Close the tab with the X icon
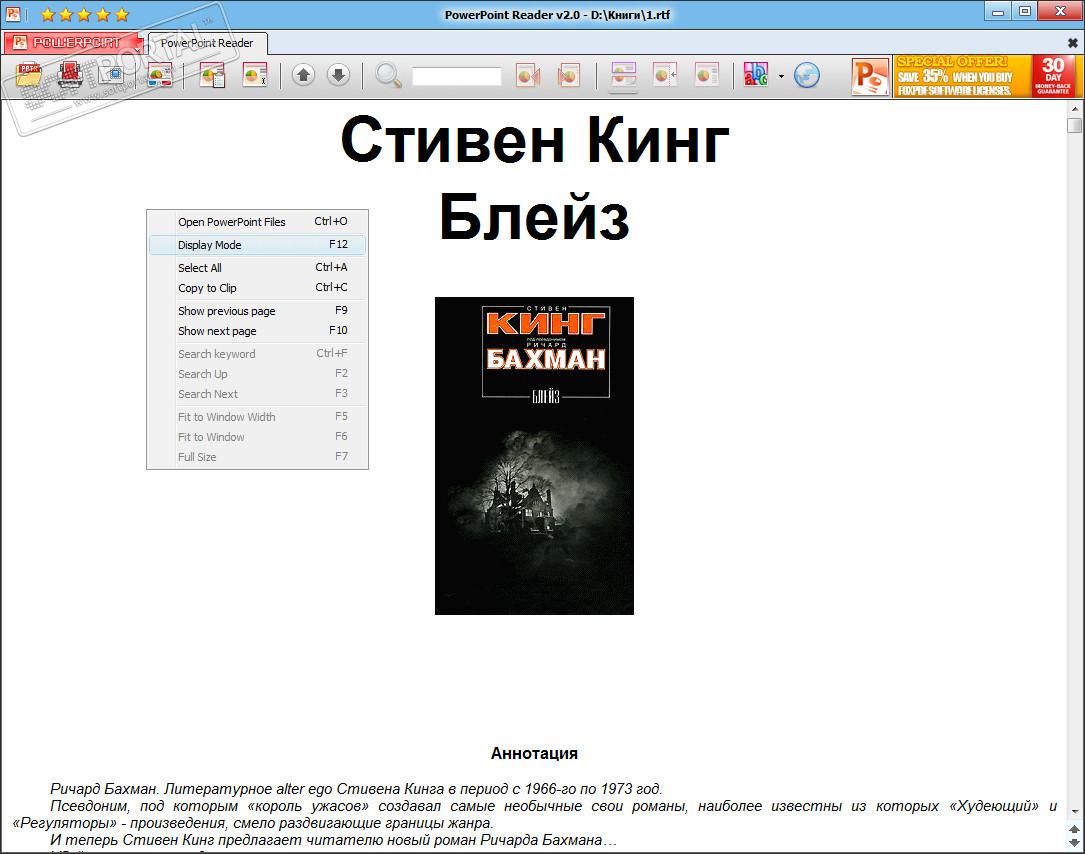Screen dimensions: 1085x854 pos(1073,43)
